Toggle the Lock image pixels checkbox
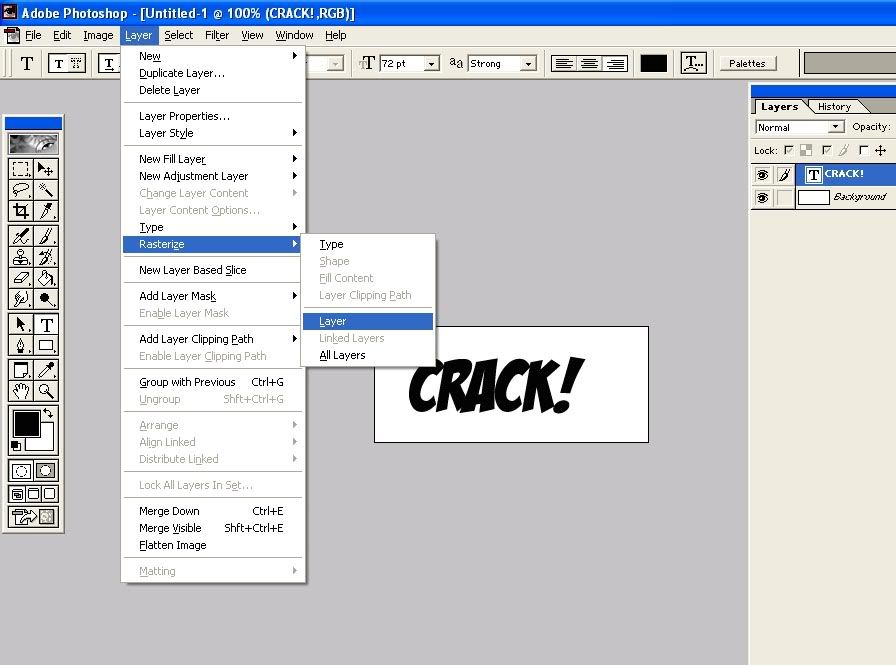This screenshot has width=896, height=665. point(827,150)
